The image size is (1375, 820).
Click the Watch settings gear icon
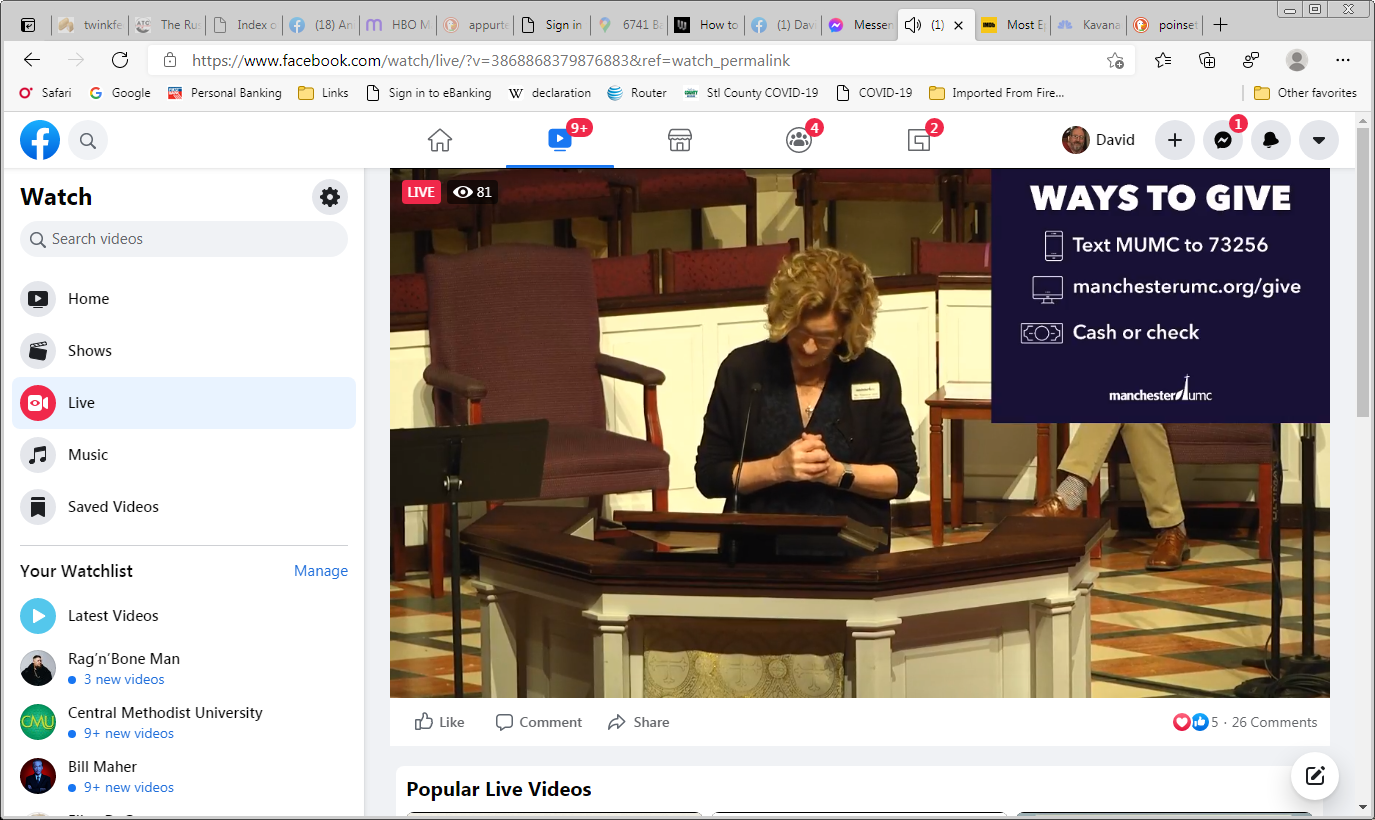(330, 197)
